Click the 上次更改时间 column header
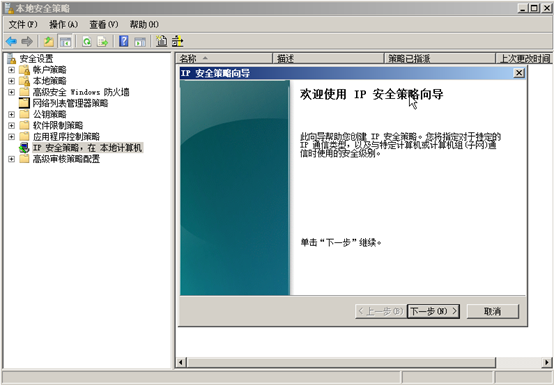554x385 pixels. 524,58
